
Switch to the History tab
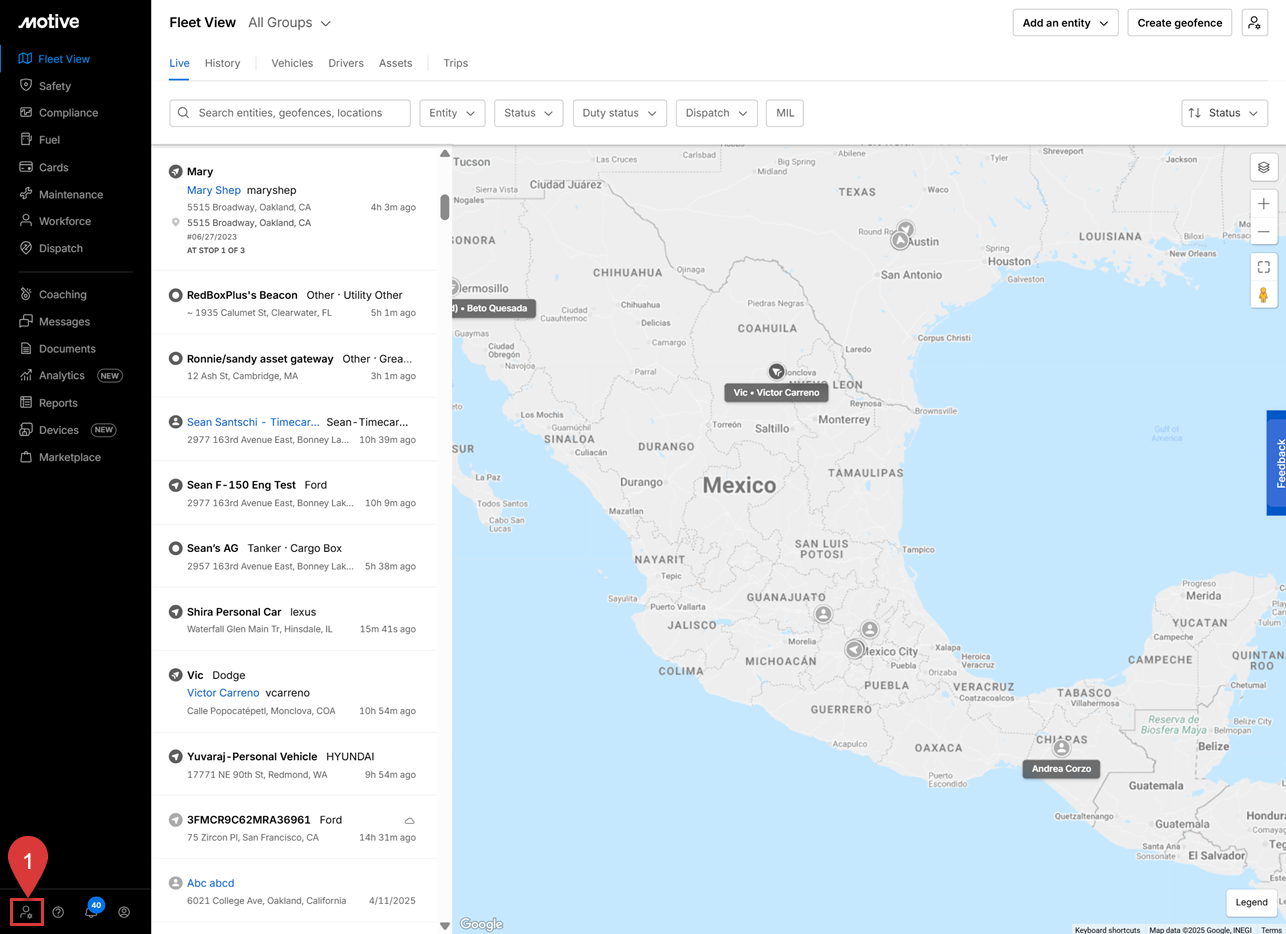(222, 63)
